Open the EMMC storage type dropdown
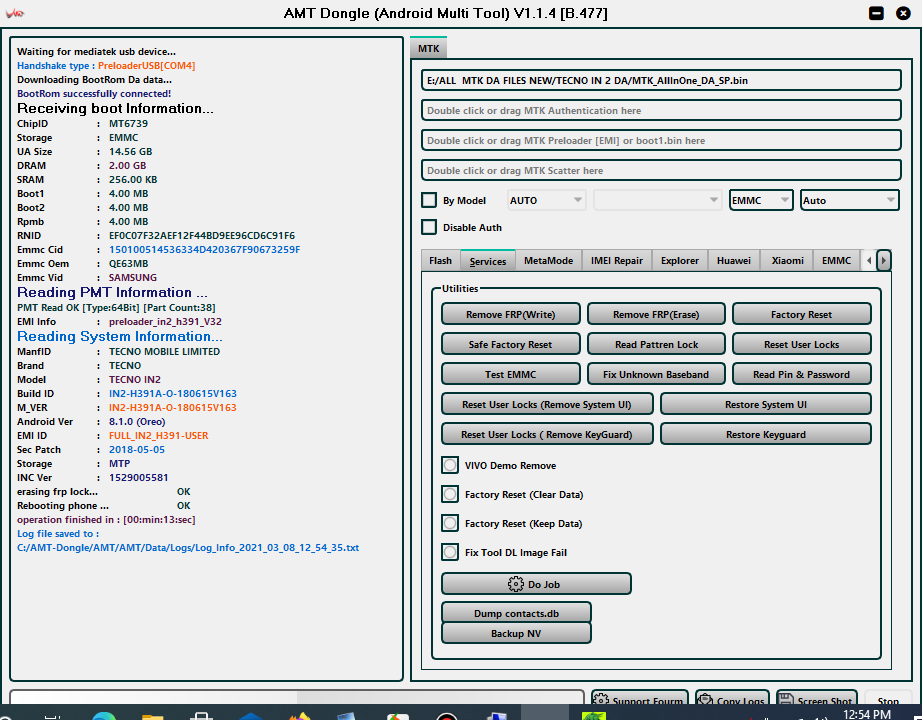This screenshot has width=922, height=720. (761, 200)
